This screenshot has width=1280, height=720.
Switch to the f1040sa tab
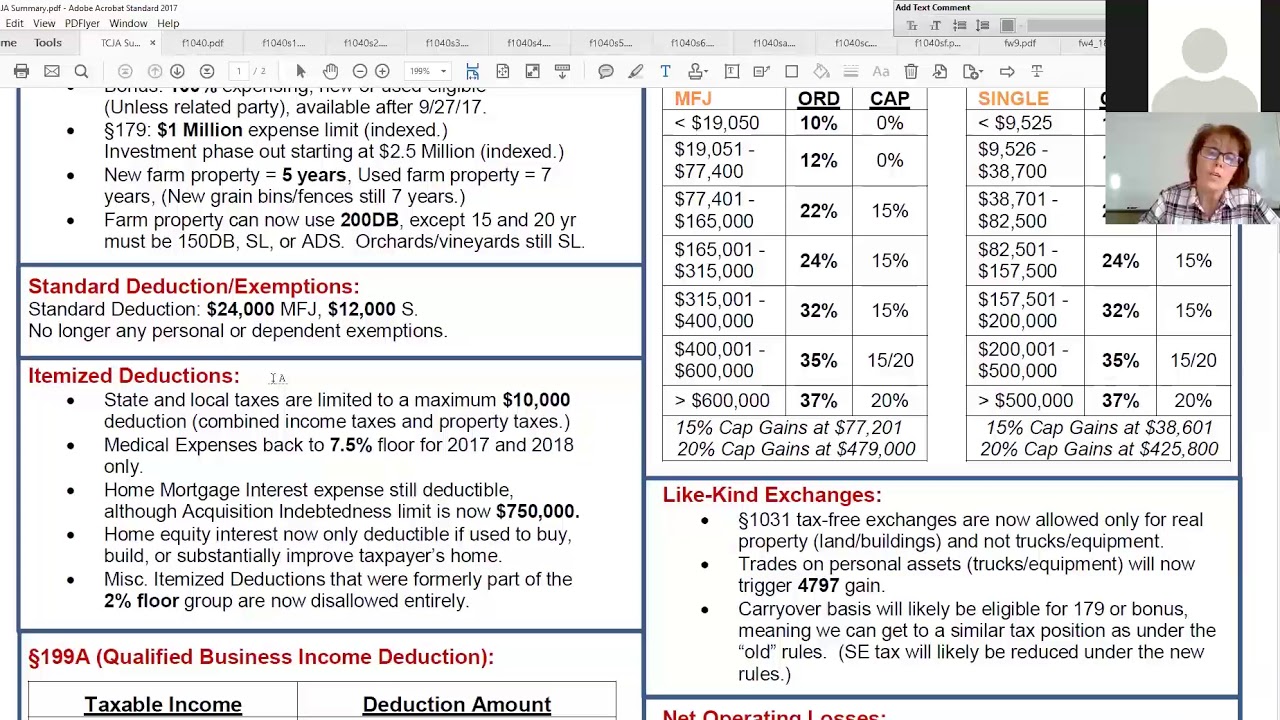[x=774, y=43]
